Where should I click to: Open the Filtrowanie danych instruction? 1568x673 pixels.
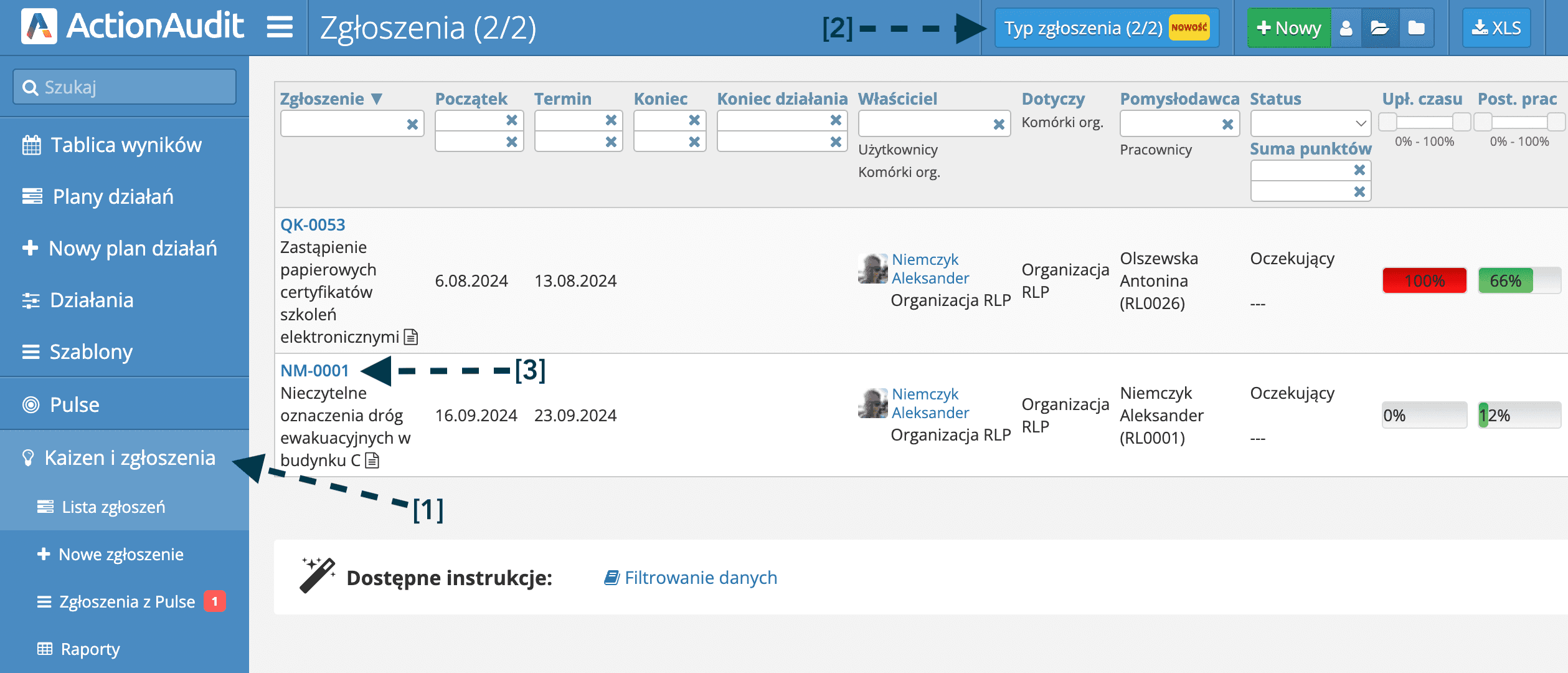[691, 578]
